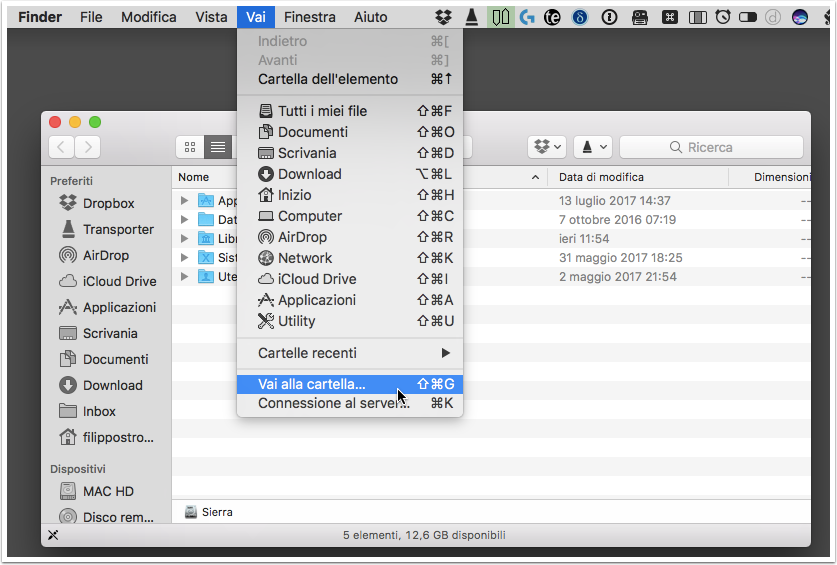Click the Transporter icon in menu bar

[x=472, y=17]
